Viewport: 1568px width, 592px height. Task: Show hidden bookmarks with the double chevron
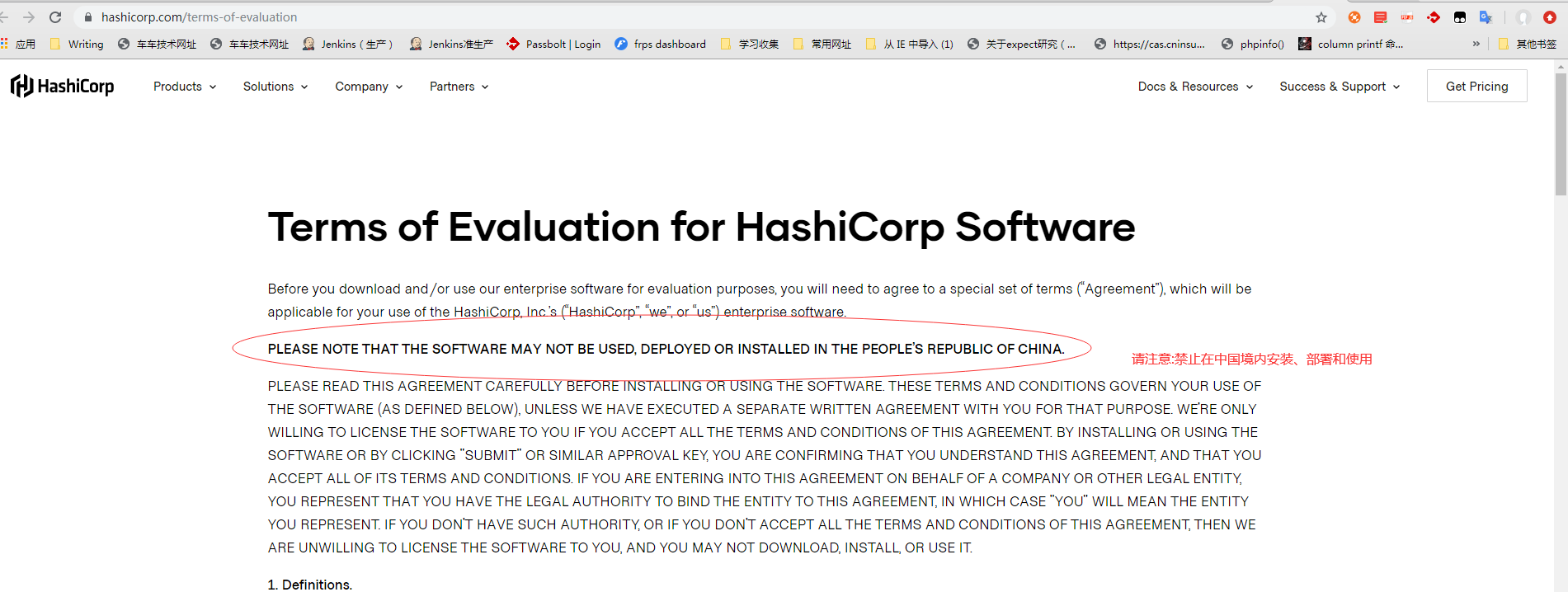pos(1476,44)
